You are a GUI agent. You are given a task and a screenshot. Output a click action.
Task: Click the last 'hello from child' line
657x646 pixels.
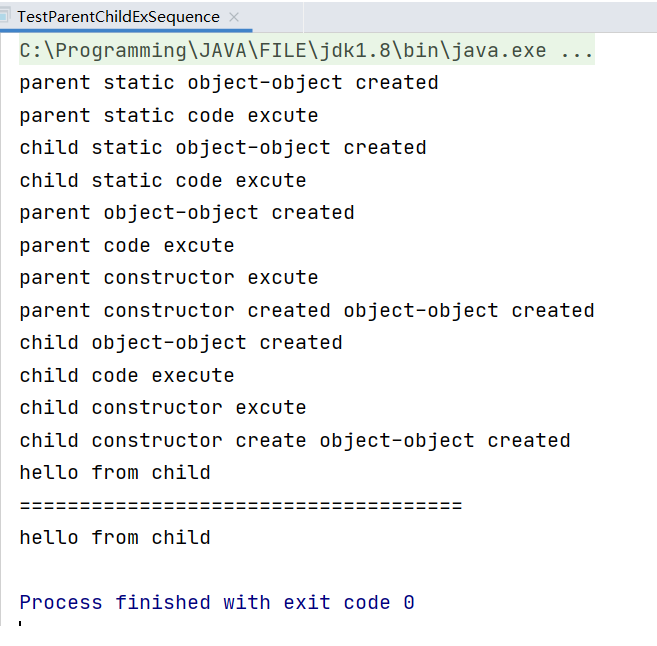[x=114, y=538]
